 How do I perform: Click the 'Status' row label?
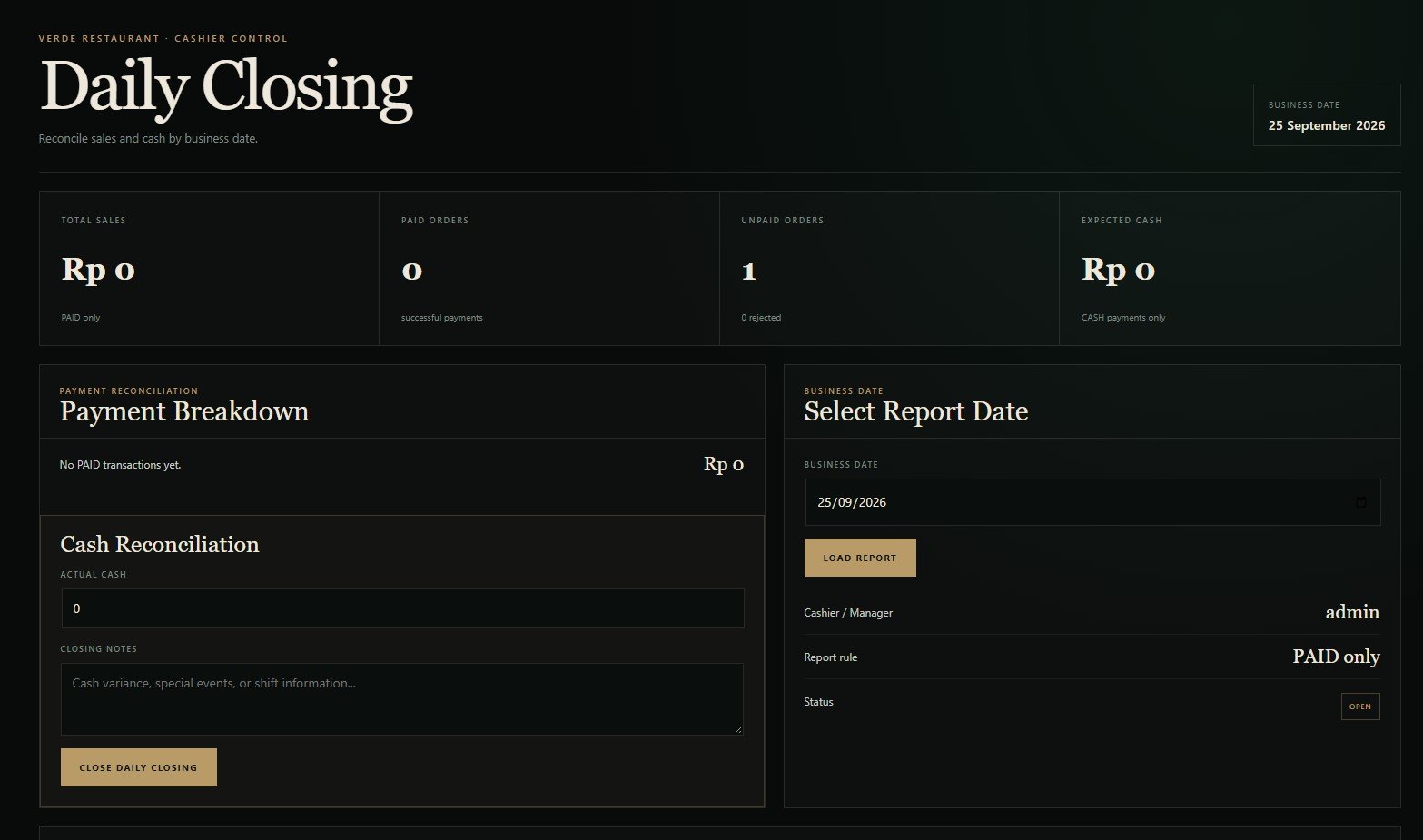(818, 702)
